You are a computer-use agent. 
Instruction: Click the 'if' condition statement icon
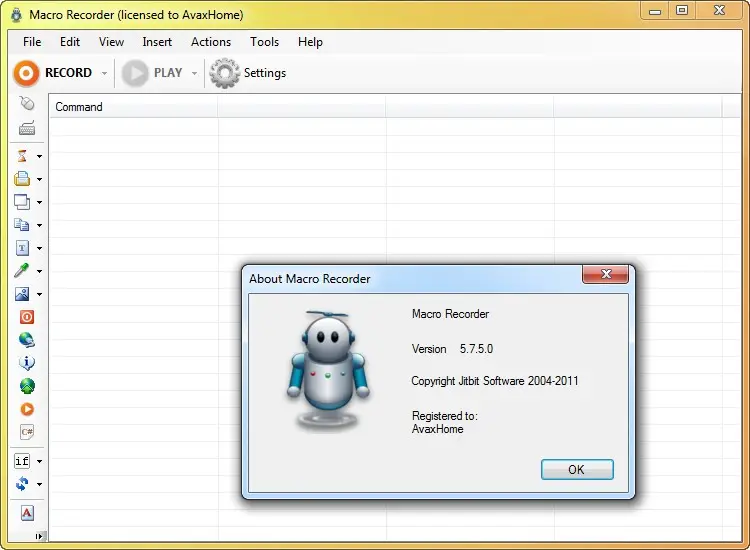[22, 461]
